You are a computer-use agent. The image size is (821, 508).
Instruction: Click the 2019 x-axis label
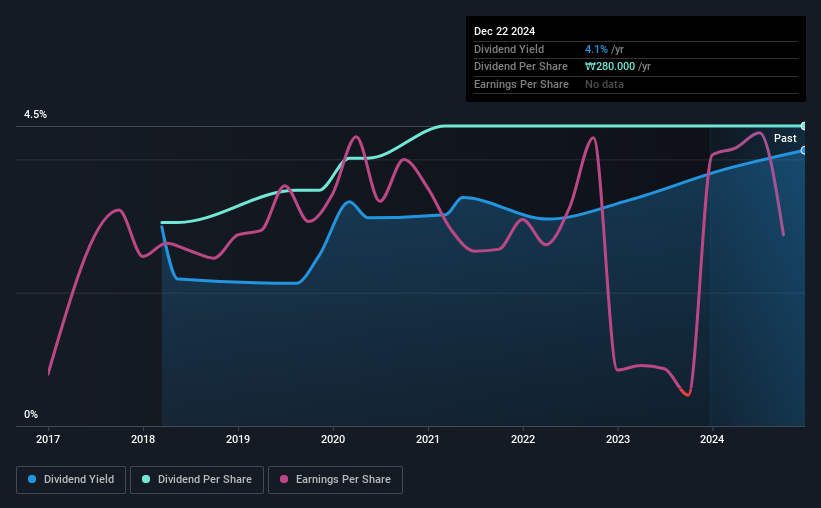pyautogui.click(x=238, y=439)
